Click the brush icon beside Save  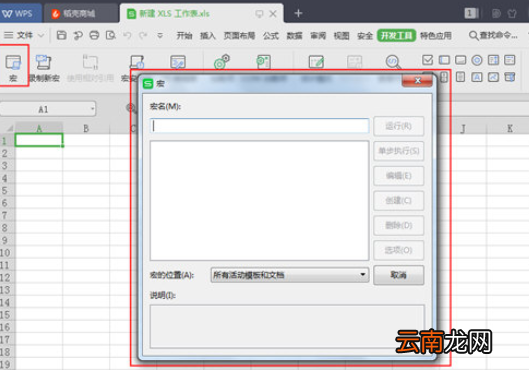click(78, 35)
